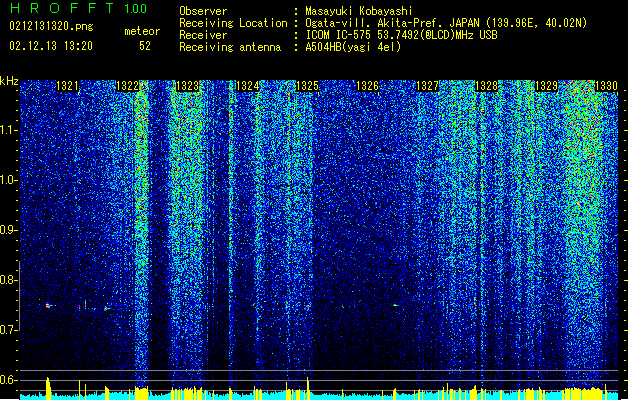Click the 'Receiver' field label
Image resolution: width=629 pixels, height=400 pixels.
coord(203,35)
